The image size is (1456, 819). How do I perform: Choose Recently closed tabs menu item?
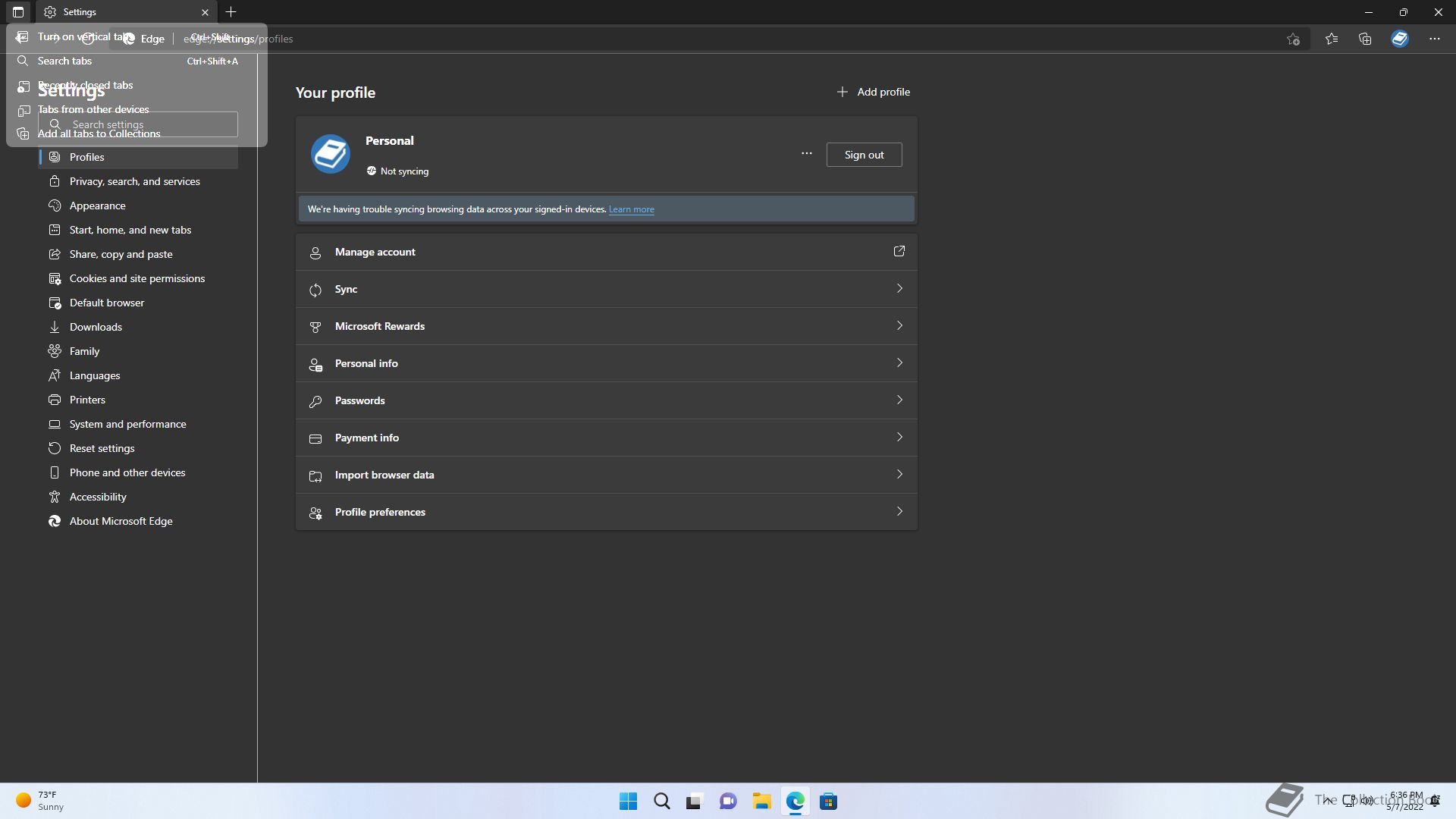pyautogui.click(x=136, y=85)
